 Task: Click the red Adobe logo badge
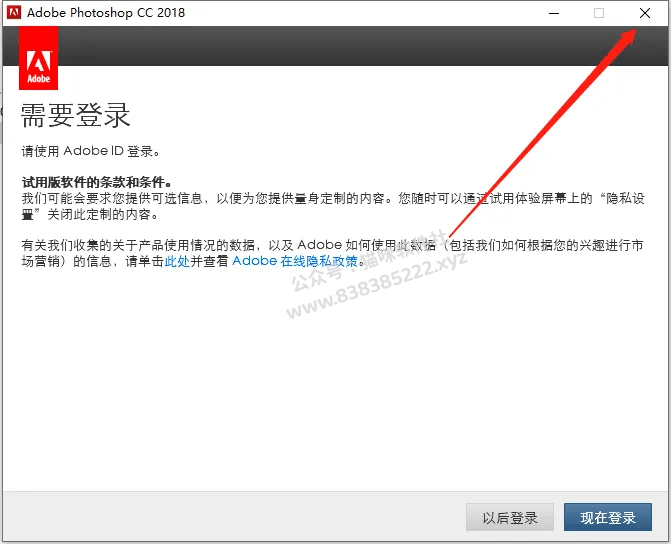[39, 58]
